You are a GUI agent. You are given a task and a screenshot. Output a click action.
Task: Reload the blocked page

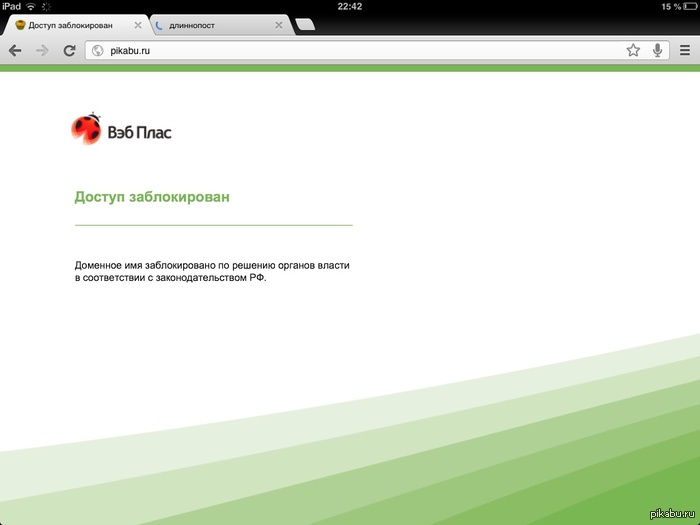tap(69, 50)
